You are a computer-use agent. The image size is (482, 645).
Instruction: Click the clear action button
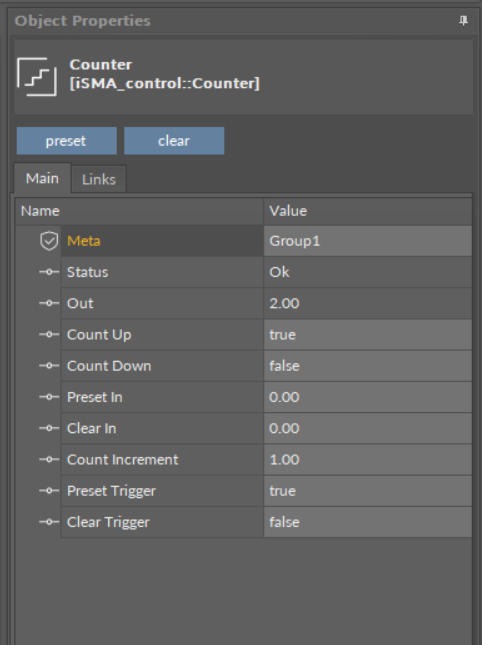click(174, 141)
